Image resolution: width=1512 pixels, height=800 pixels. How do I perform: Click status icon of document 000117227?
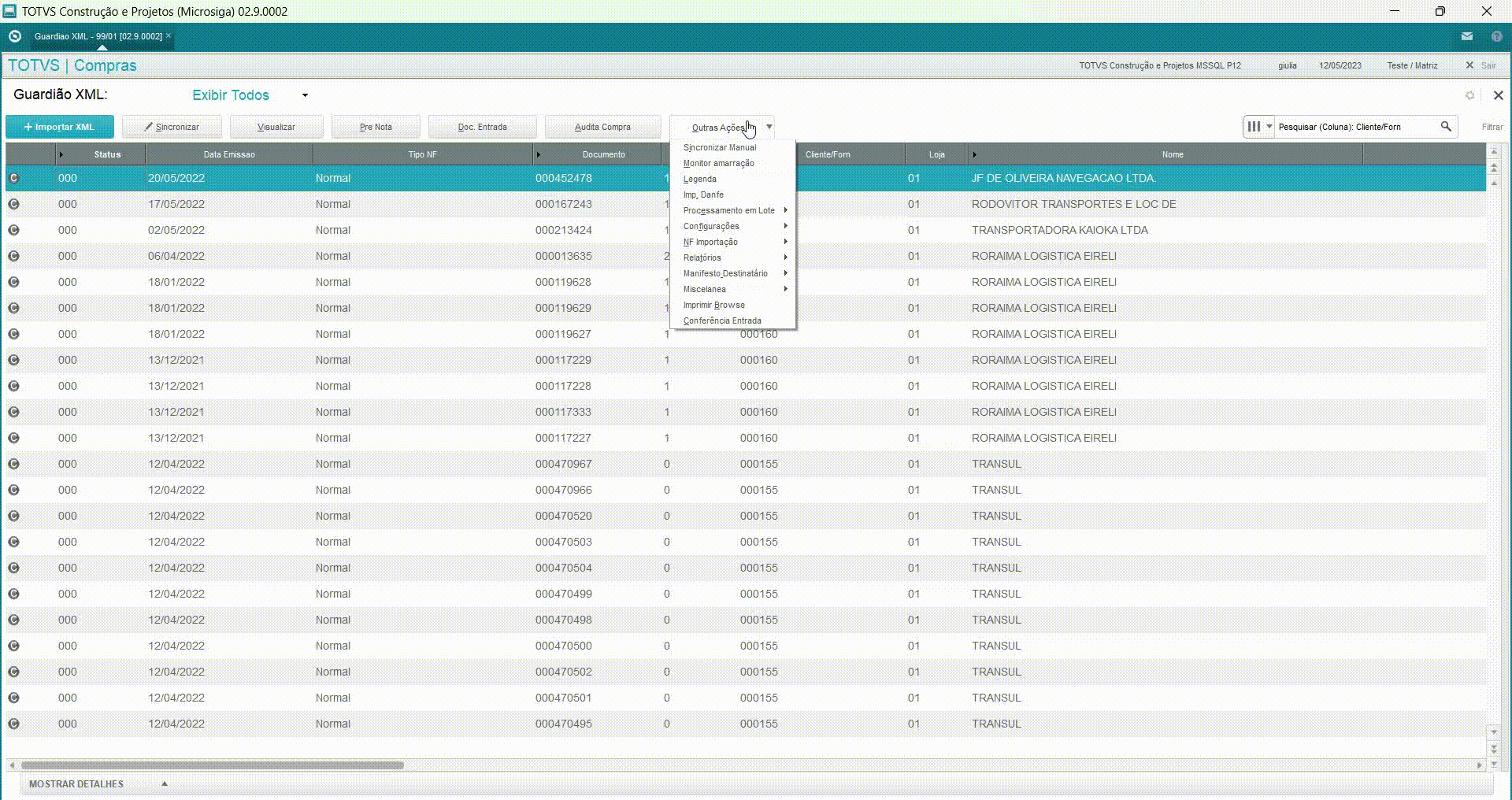13,438
